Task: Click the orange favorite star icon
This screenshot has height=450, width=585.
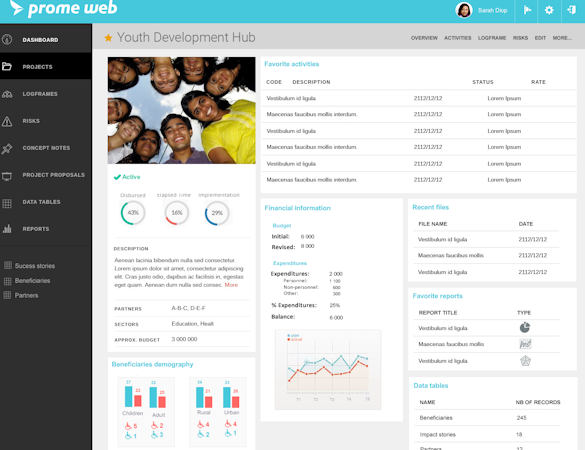Action: pyautogui.click(x=108, y=37)
